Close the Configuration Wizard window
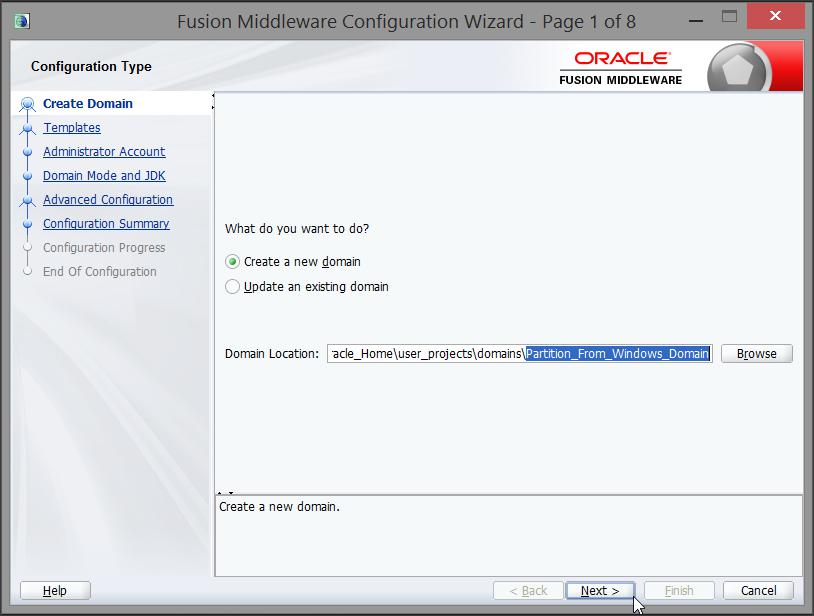Viewport: 814px width, 616px height. point(776,16)
